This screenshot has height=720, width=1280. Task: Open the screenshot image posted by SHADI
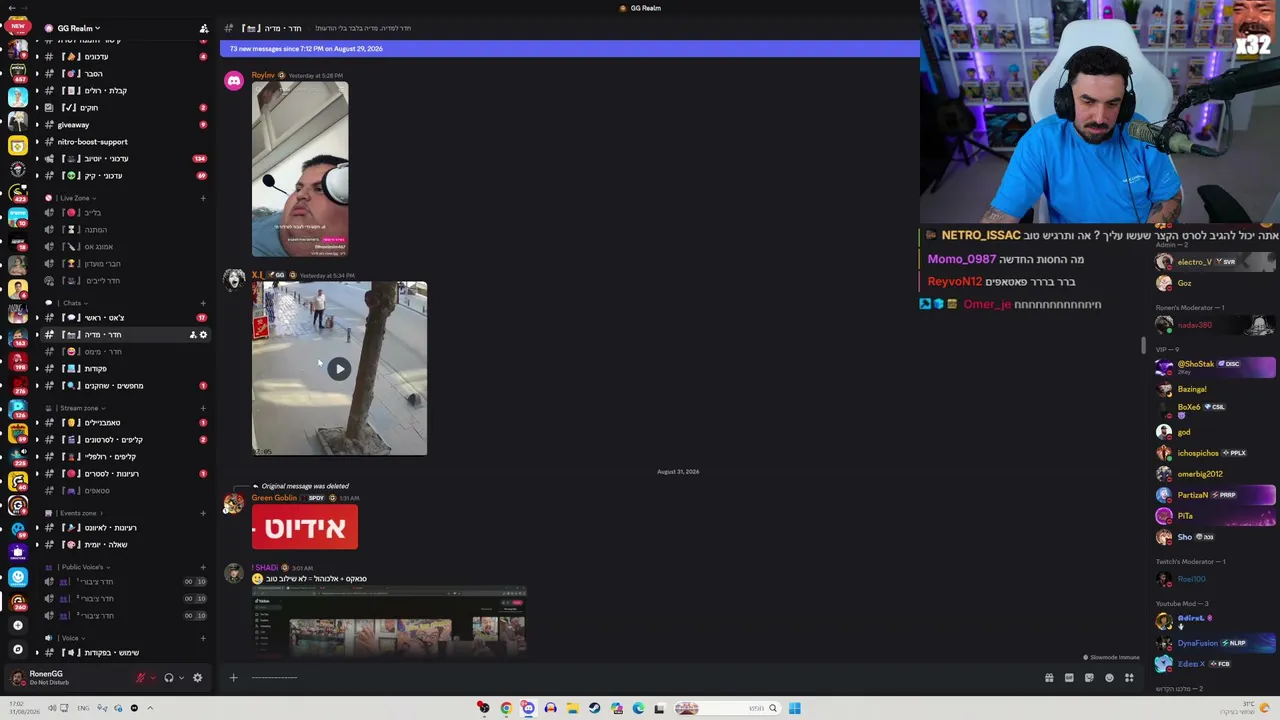(389, 621)
